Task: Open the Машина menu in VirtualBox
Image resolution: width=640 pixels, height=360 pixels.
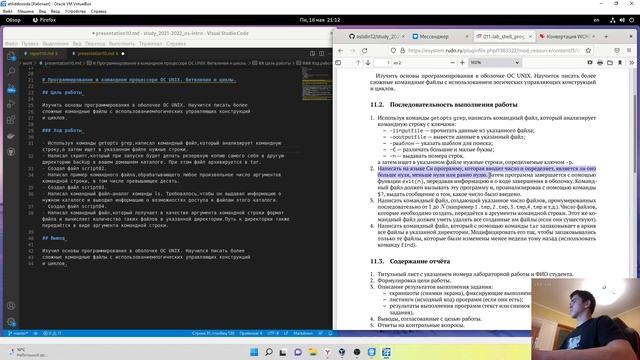Action: point(25,11)
